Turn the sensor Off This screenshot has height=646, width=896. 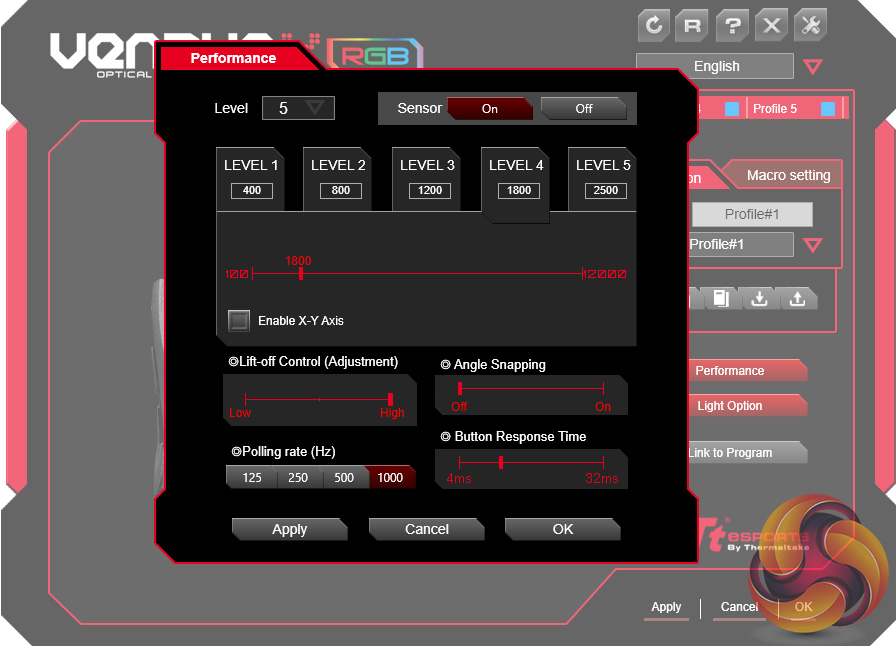point(583,109)
